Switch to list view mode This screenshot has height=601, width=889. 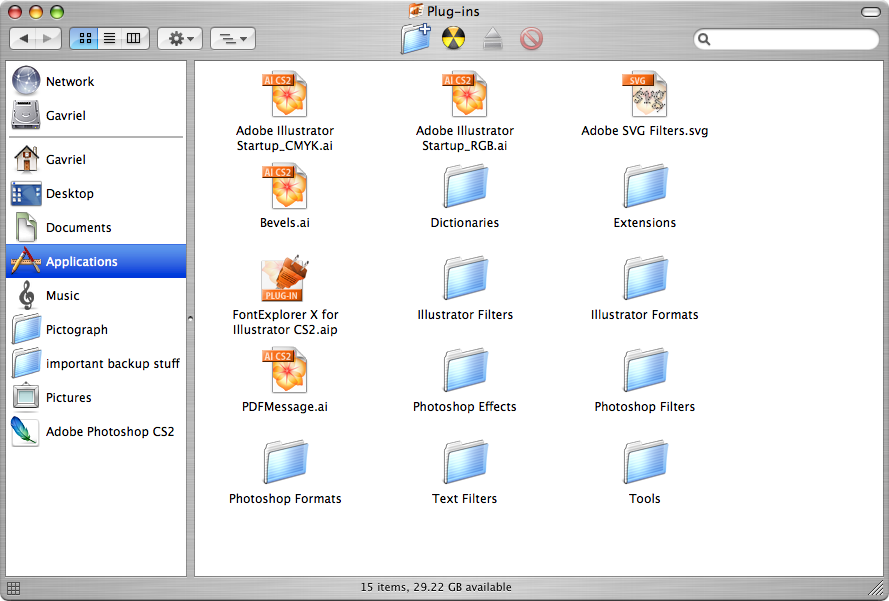tap(109, 39)
